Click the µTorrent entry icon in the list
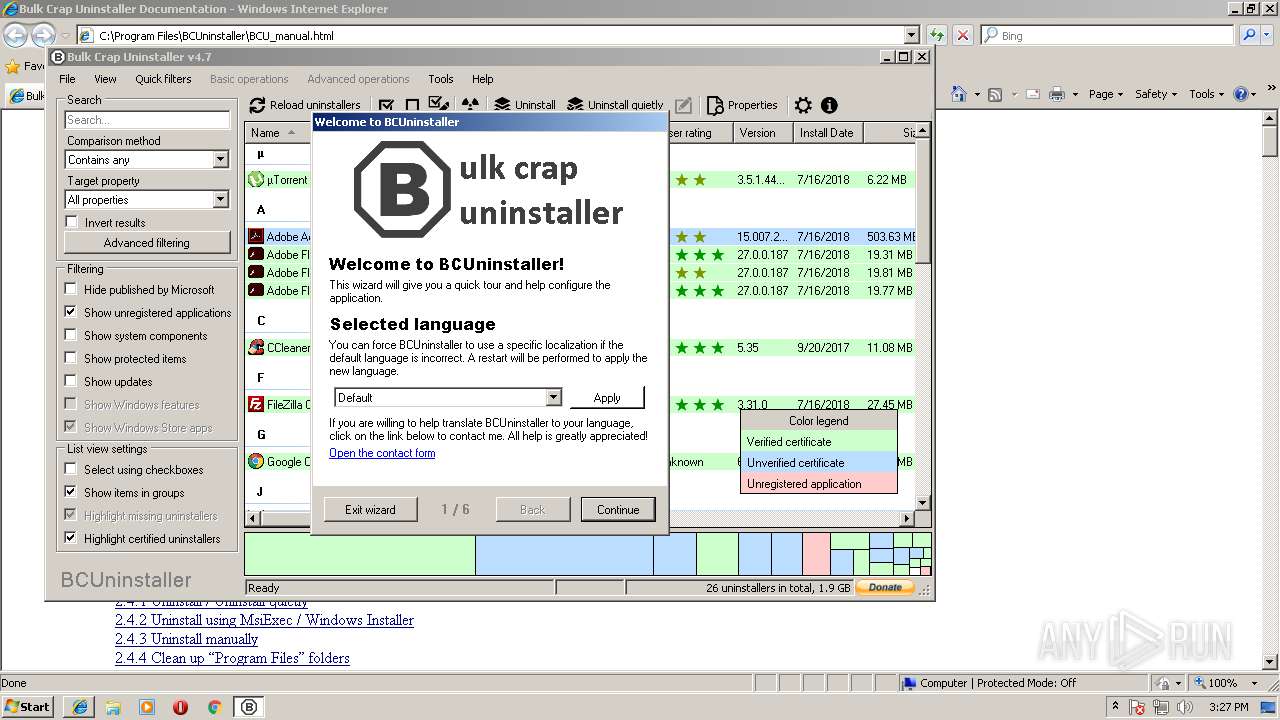The width and height of the screenshot is (1280, 720). click(x=256, y=180)
